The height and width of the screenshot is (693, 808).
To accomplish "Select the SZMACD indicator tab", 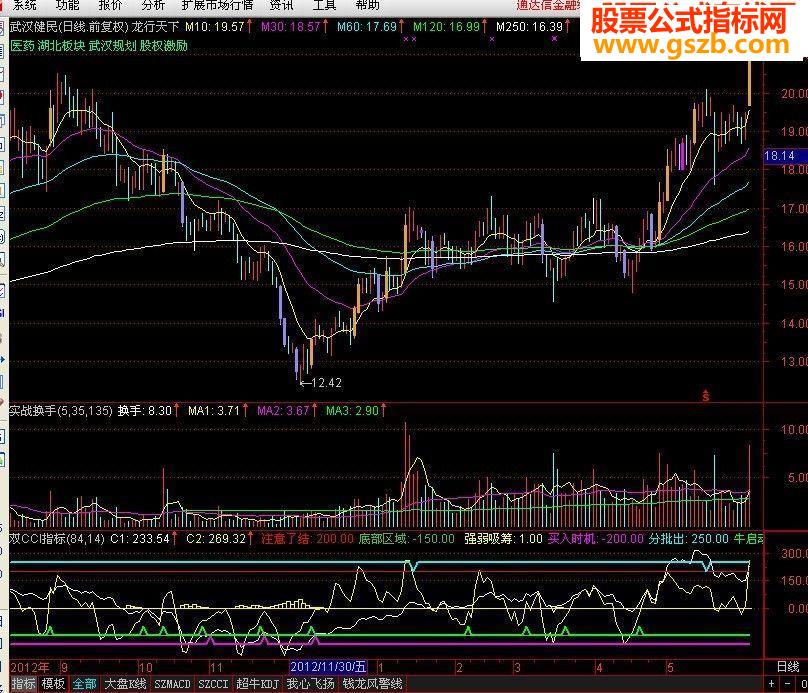I will (x=173, y=684).
